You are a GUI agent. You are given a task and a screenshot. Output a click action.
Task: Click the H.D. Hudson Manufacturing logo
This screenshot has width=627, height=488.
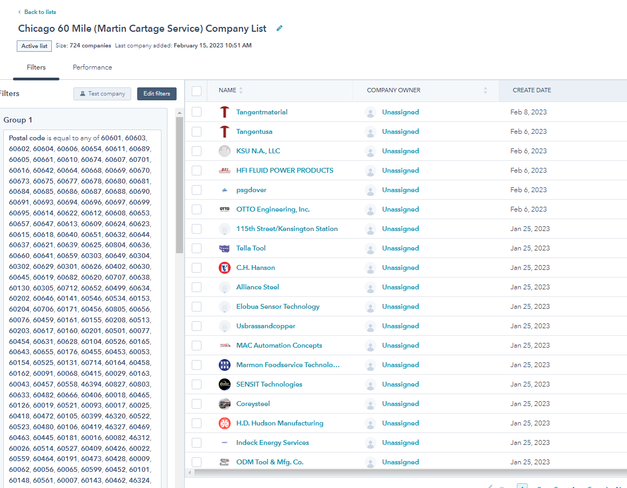pyautogui.click(x=225, y=423)
